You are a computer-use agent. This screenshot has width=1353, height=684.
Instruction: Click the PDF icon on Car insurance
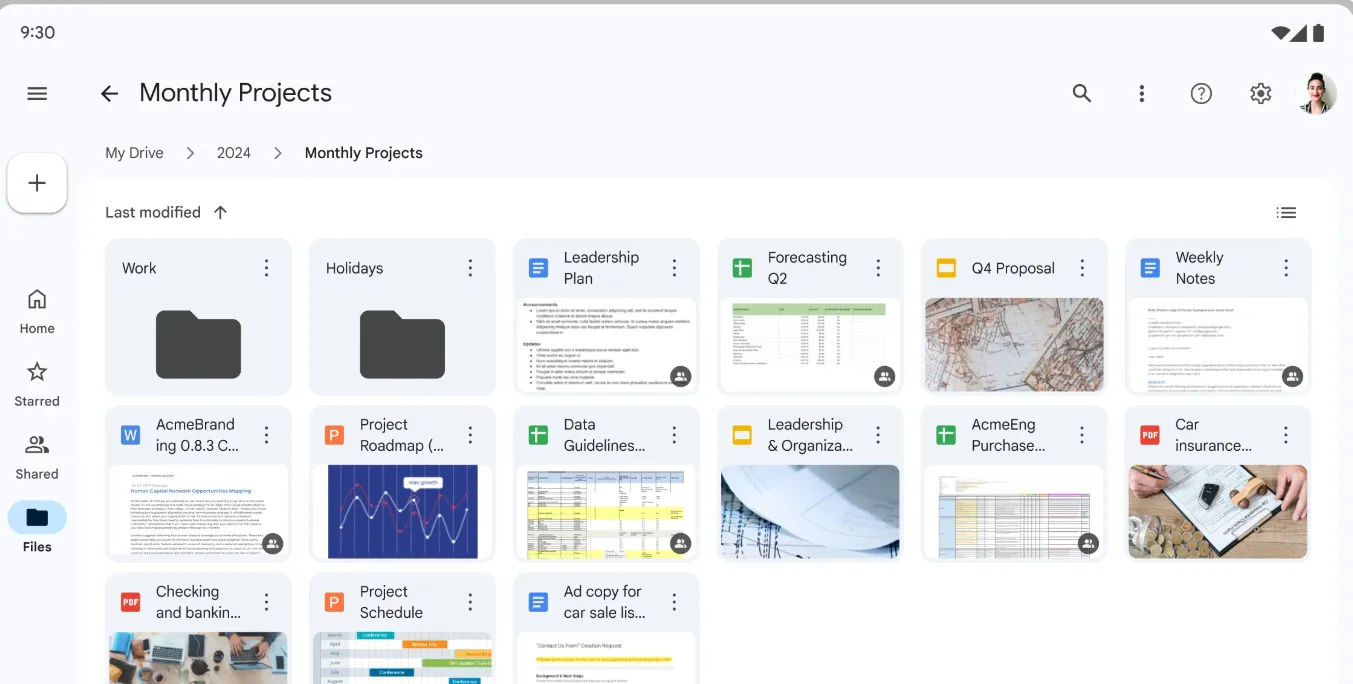[x=1150, y=435]
